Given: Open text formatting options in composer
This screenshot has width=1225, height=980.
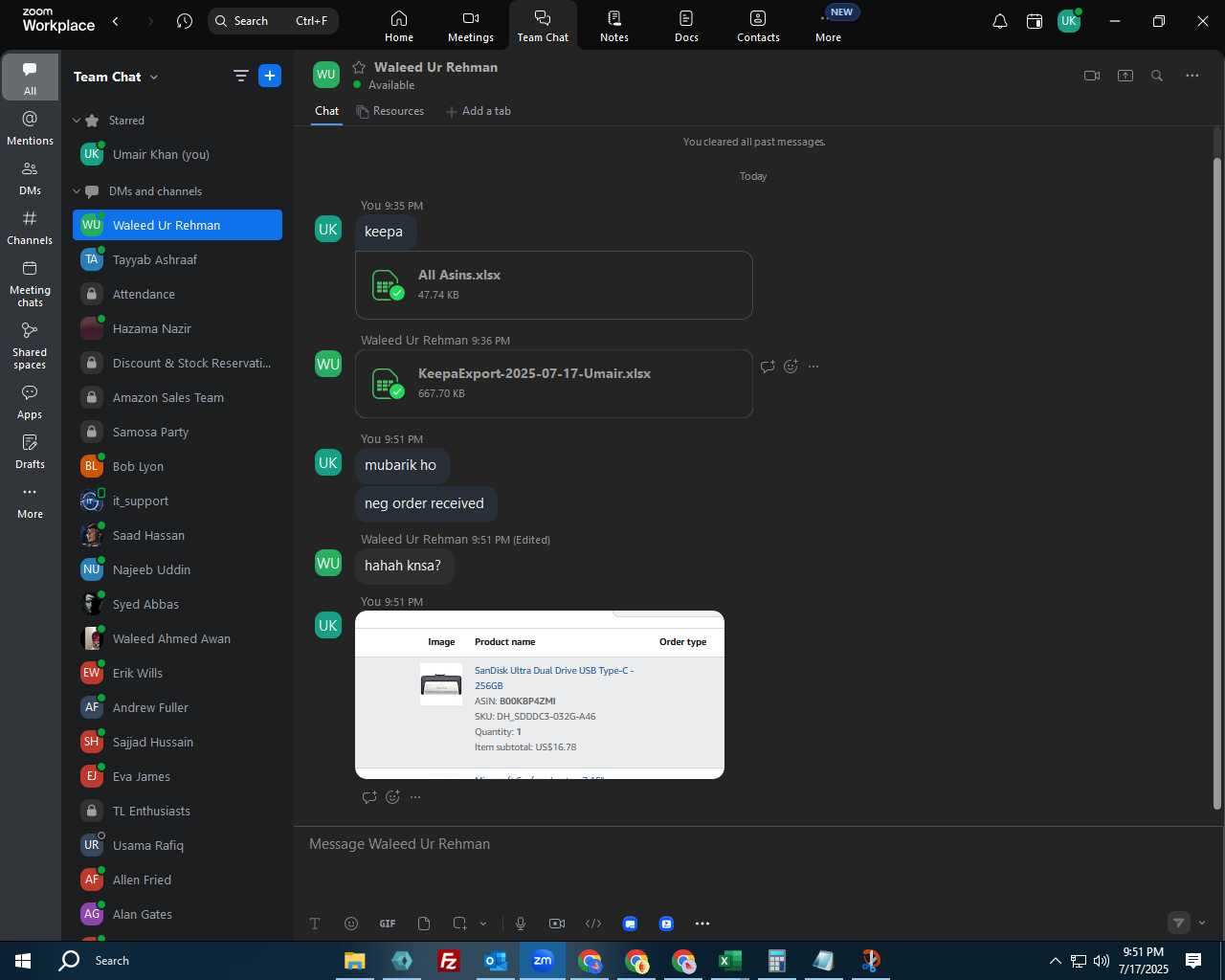Looking at the screenshot, I should point(315,924).
